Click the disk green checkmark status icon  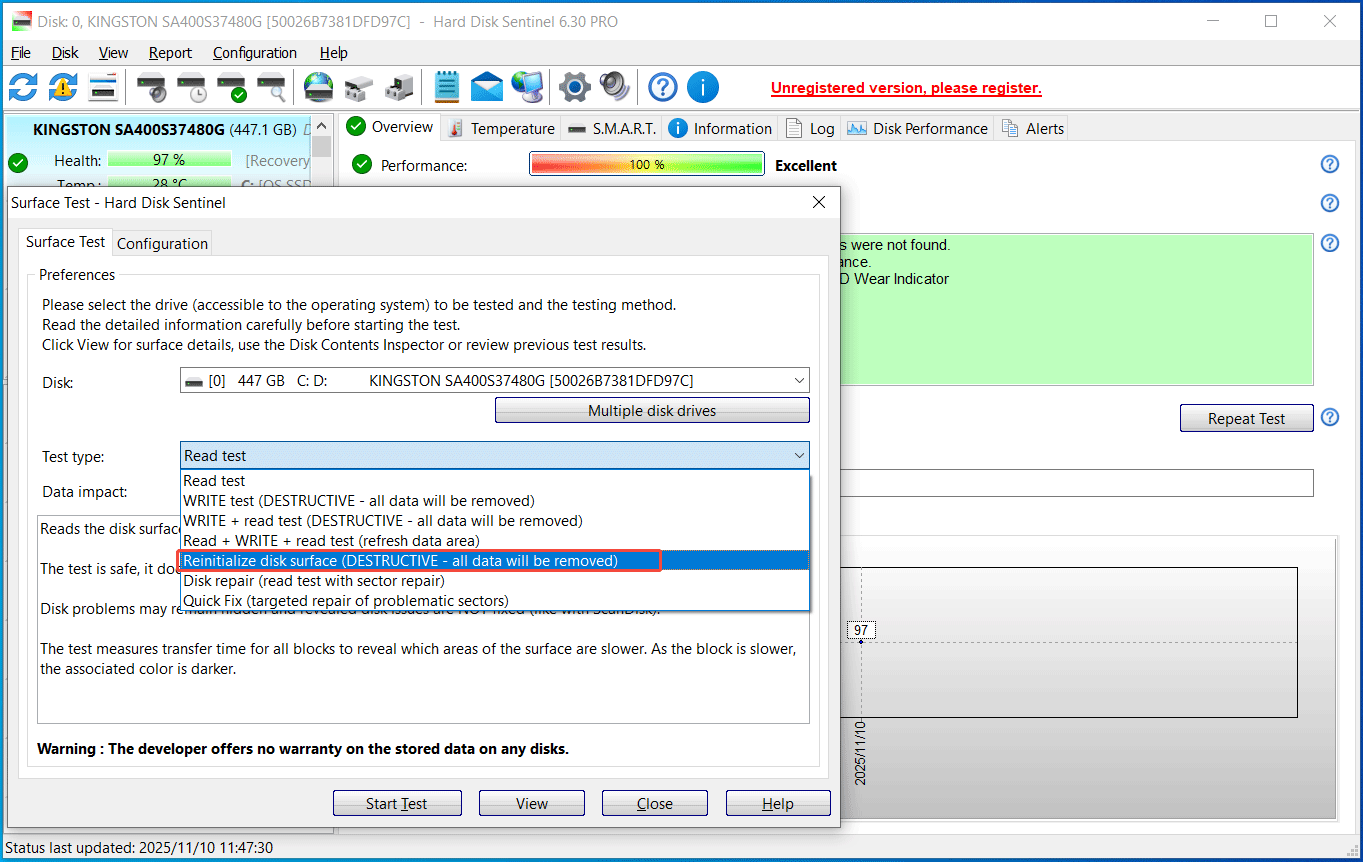pos(233,87)
